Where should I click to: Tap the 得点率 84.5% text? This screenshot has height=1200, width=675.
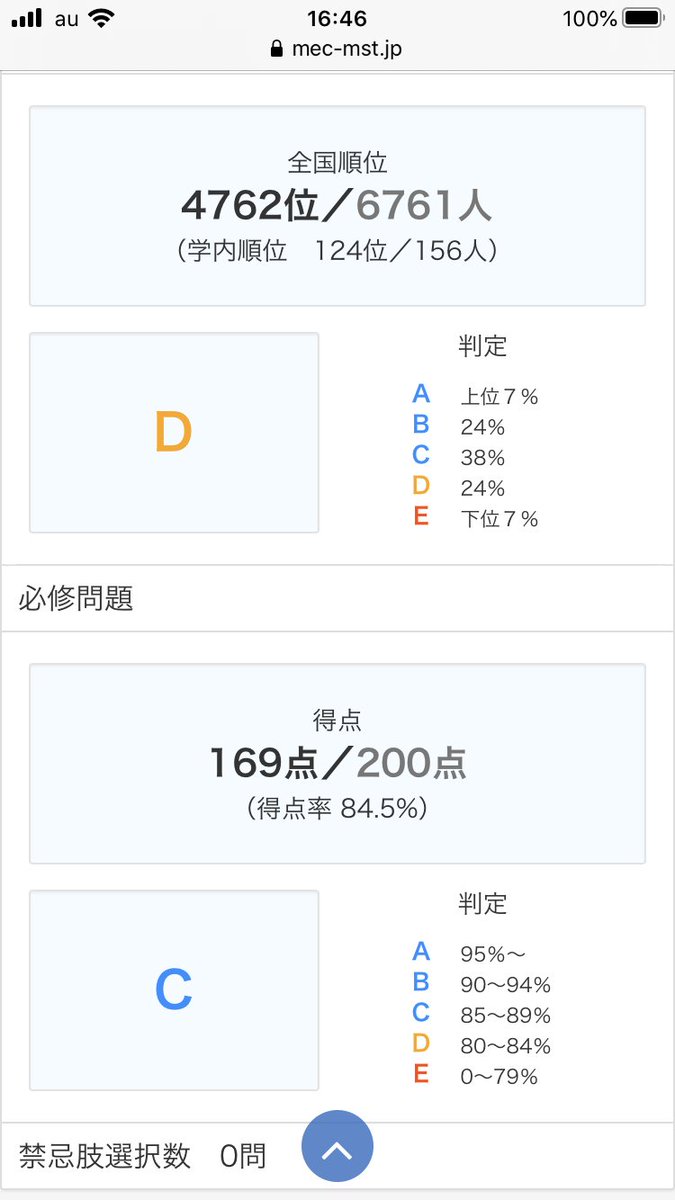pyautogui.click(x=337, y=808)
